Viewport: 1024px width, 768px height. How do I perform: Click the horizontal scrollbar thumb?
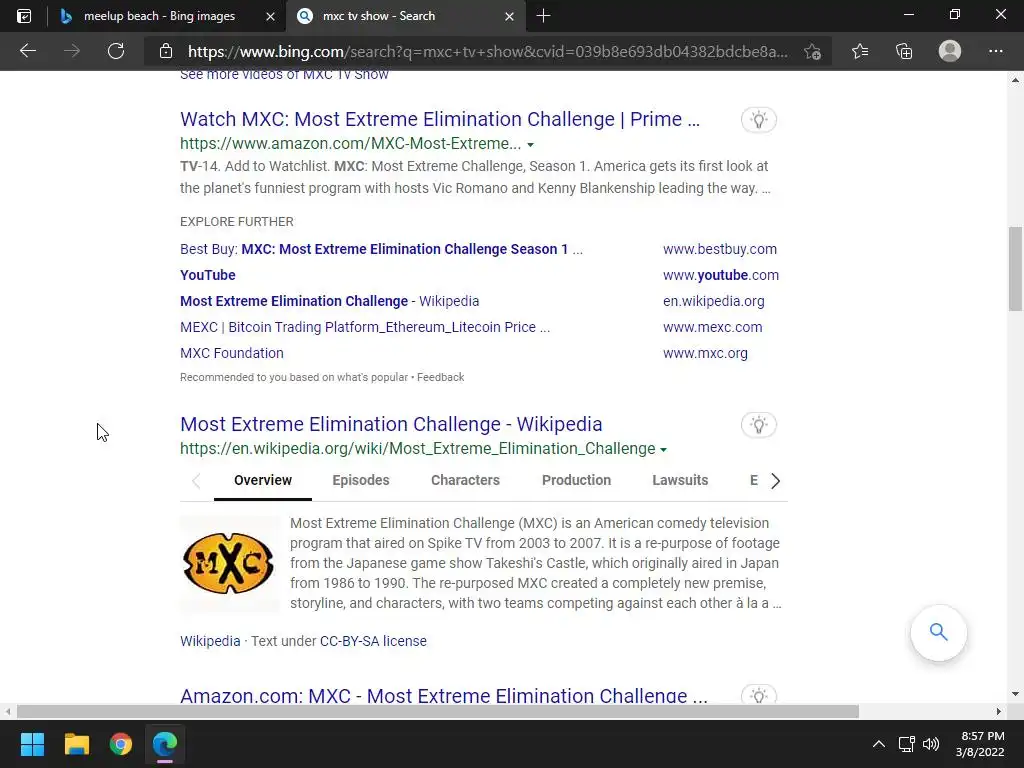(438, 711)
